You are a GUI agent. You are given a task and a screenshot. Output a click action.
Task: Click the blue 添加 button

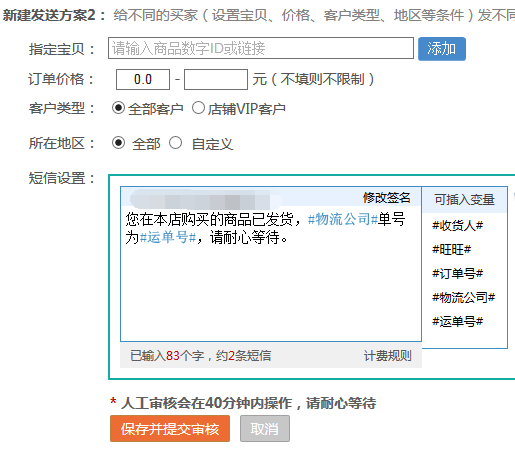click(x=442, y=49)
